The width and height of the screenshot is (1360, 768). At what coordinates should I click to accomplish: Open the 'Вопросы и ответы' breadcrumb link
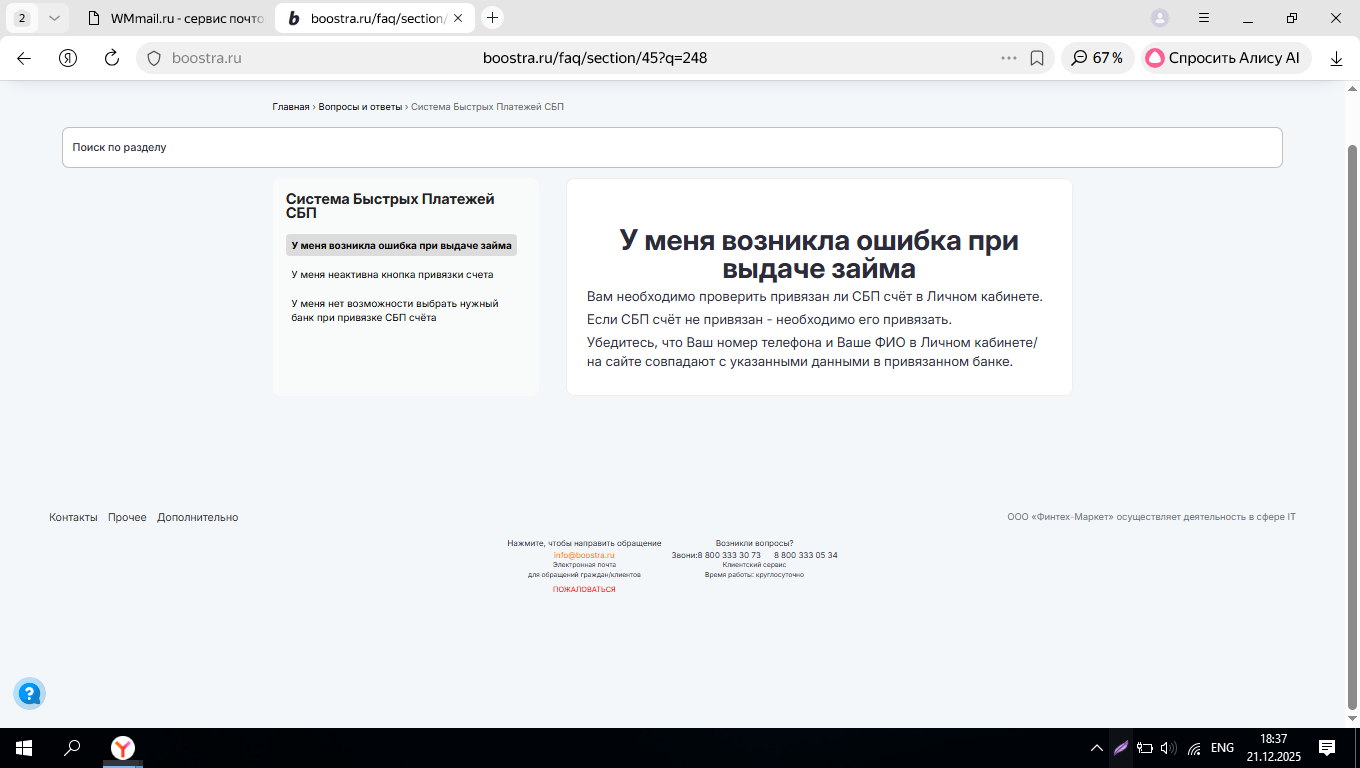360,106
